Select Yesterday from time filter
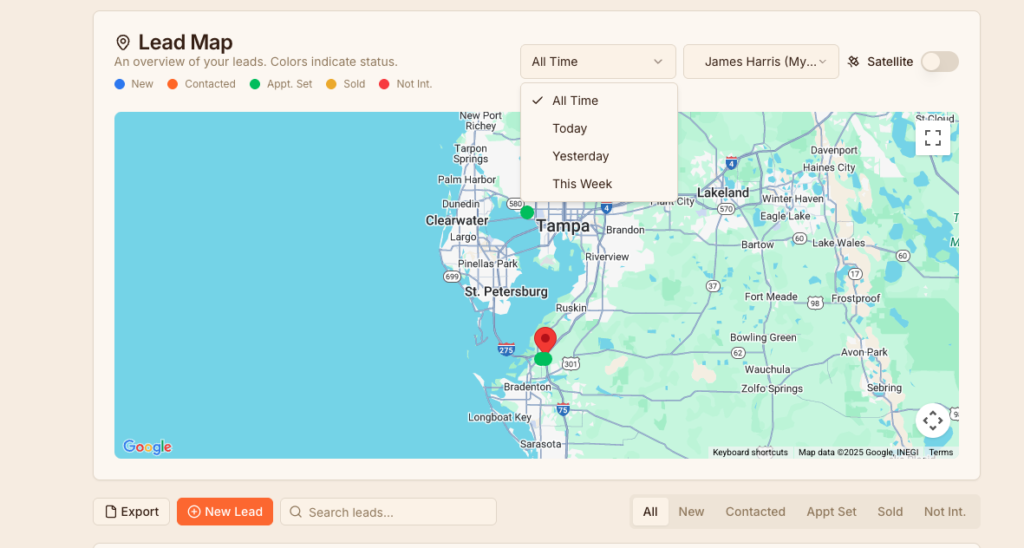1024x548 pixels. tap(580, 156)
